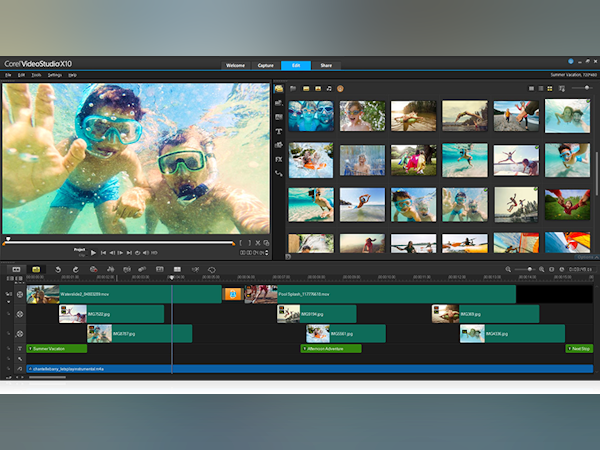Viewport: 600px width, 450px height.
Task: Switch to Storyboard View
Action: [x=16, y=269]
